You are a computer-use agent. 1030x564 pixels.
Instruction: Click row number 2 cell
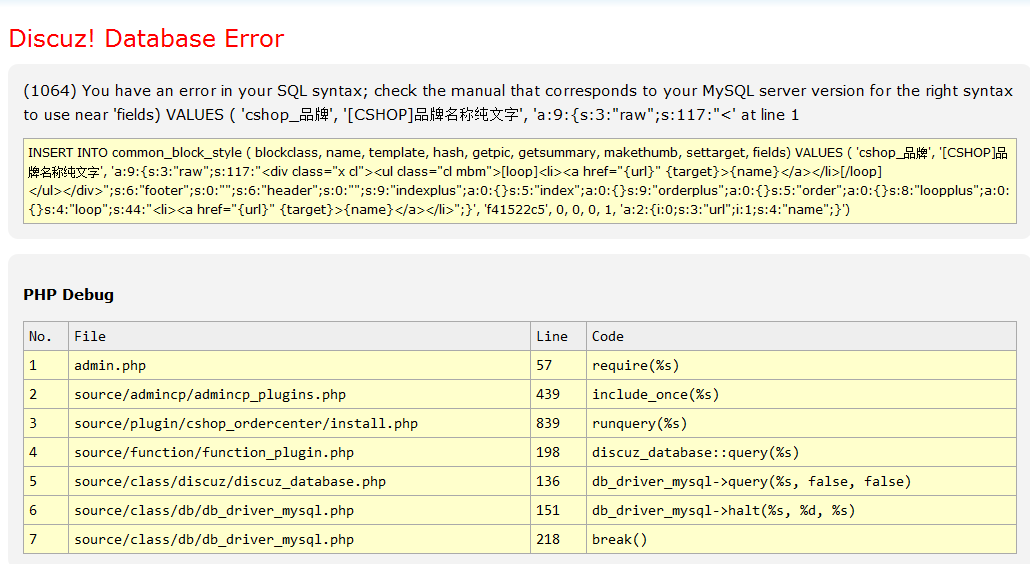[x=46, y=394]
